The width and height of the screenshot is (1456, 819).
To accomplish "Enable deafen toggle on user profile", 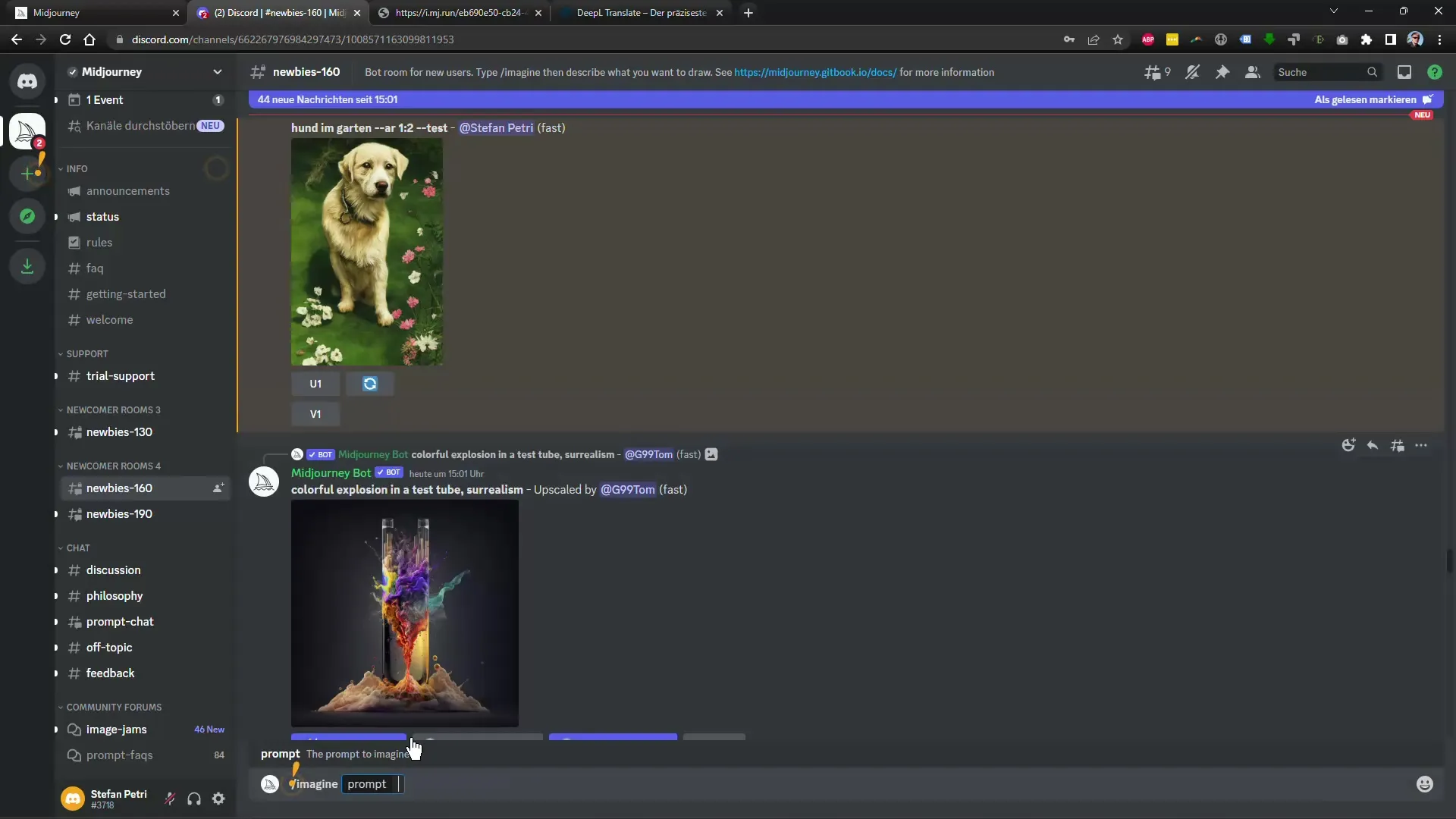I will click(x=195, y=798).
